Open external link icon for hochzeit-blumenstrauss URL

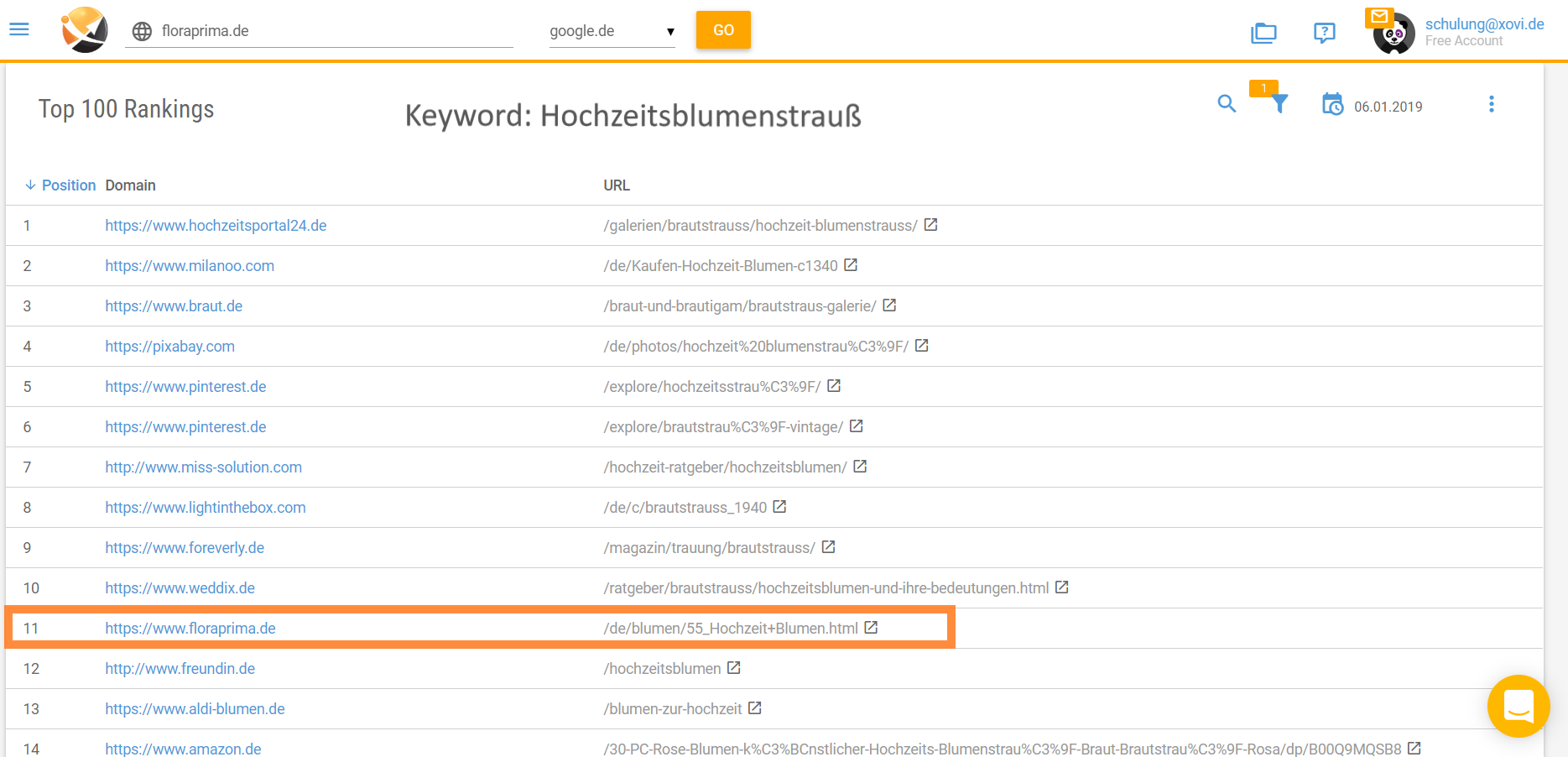pos(930,225)
